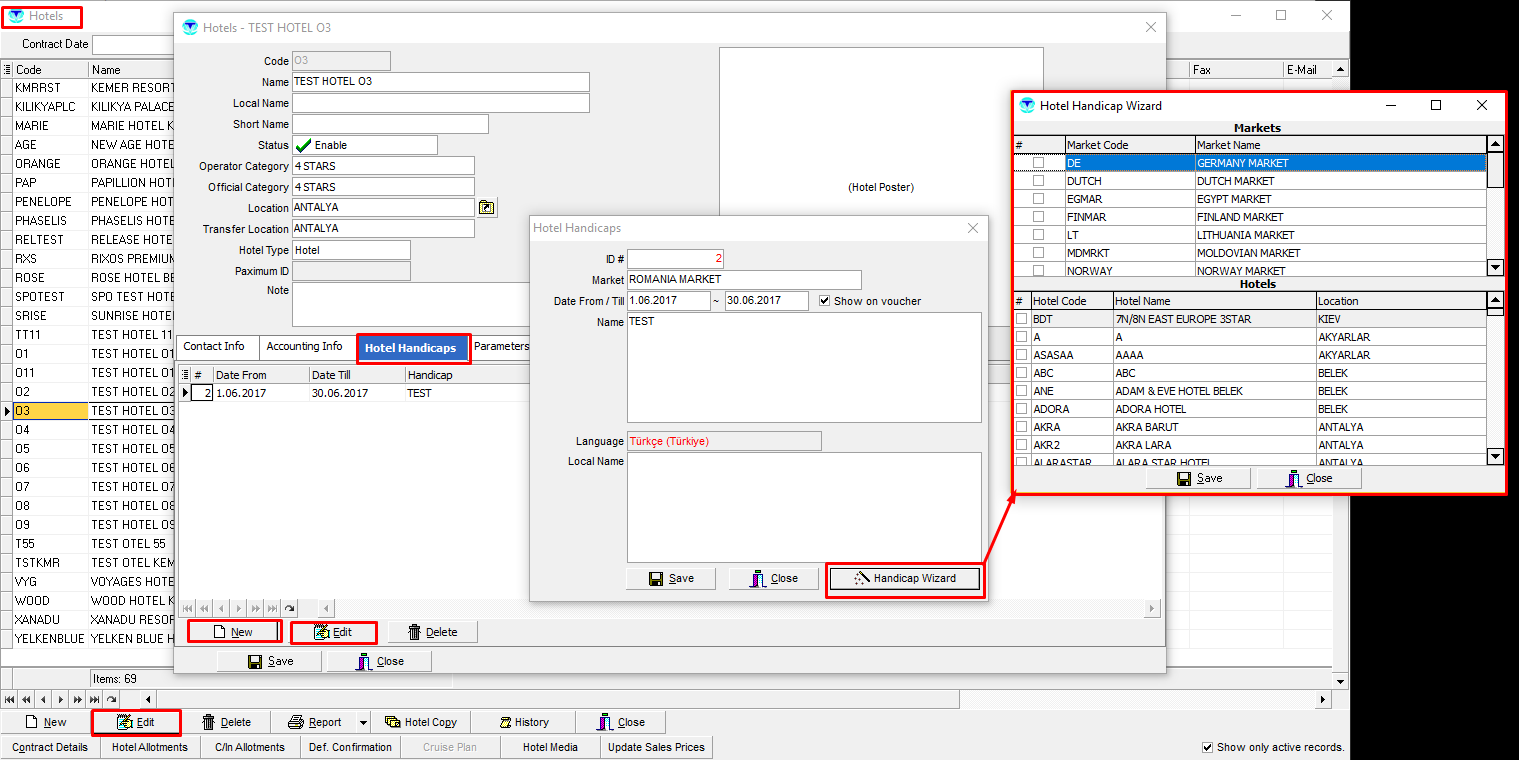Click Hotel Copy in the bottom toolbar

coord(420,722)
